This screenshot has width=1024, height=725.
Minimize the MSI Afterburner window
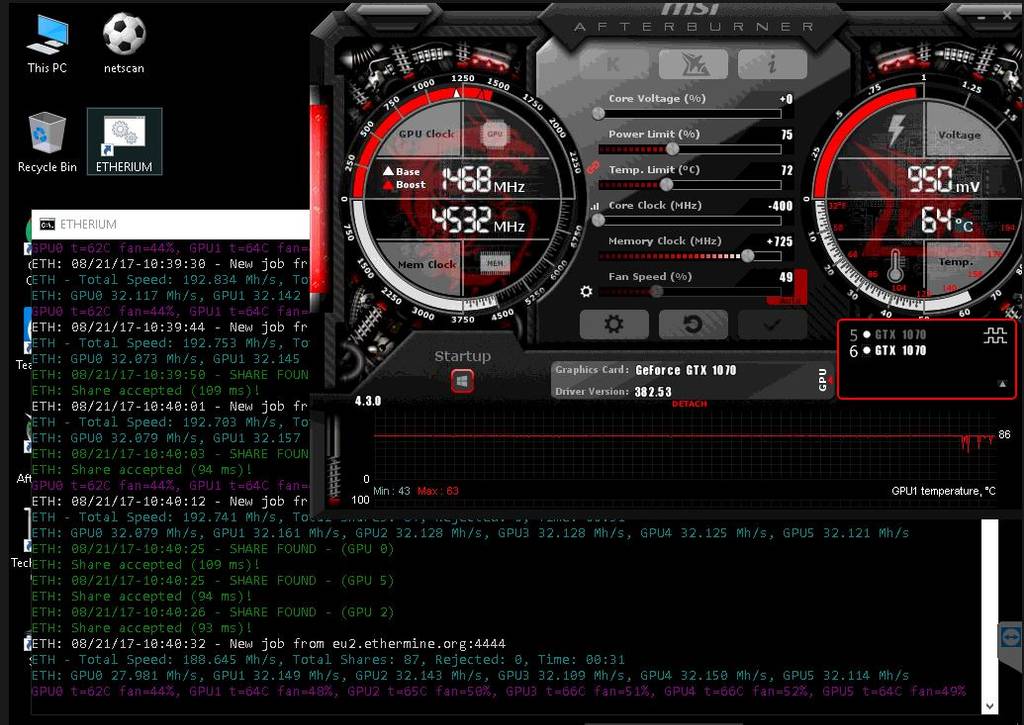(982, 18)
